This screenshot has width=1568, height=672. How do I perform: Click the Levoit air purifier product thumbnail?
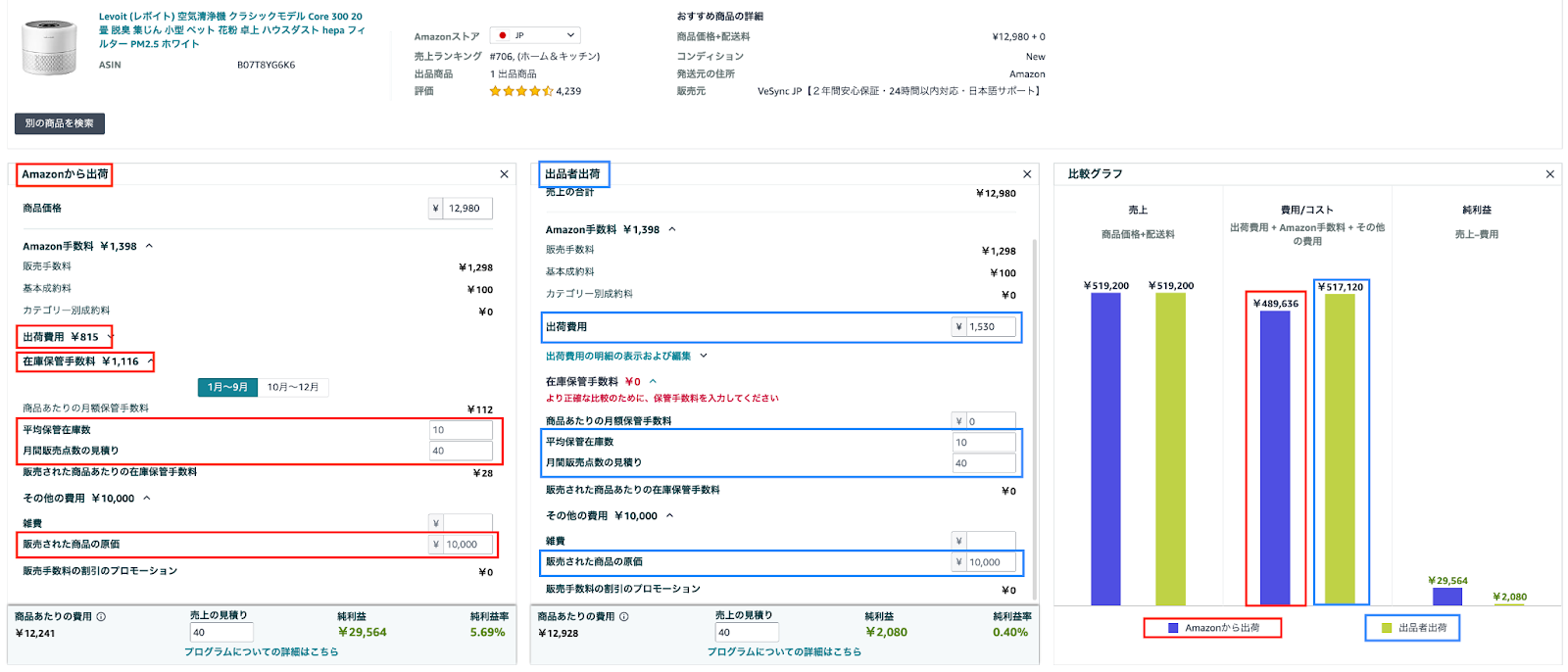(x=50, y=46)
